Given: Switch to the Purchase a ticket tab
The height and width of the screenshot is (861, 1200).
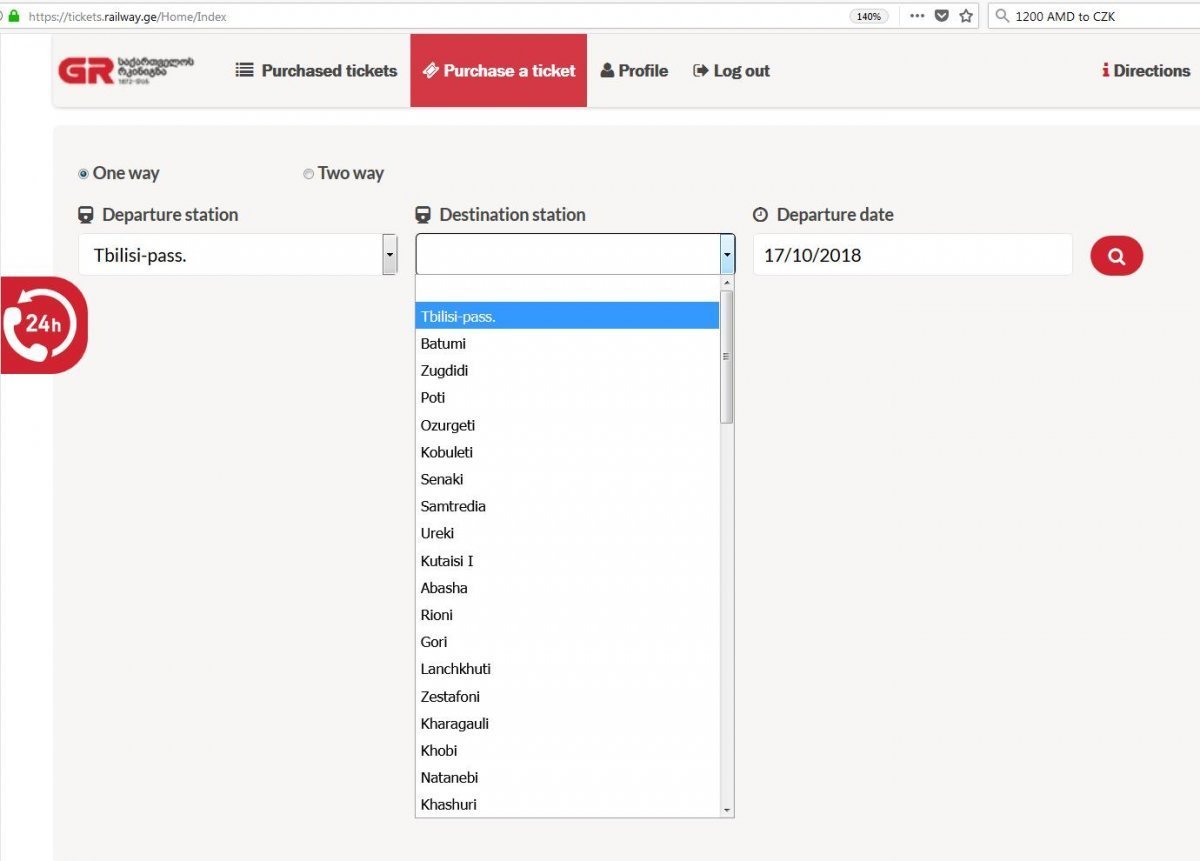Looking at the screenshot, I should 498,71.
